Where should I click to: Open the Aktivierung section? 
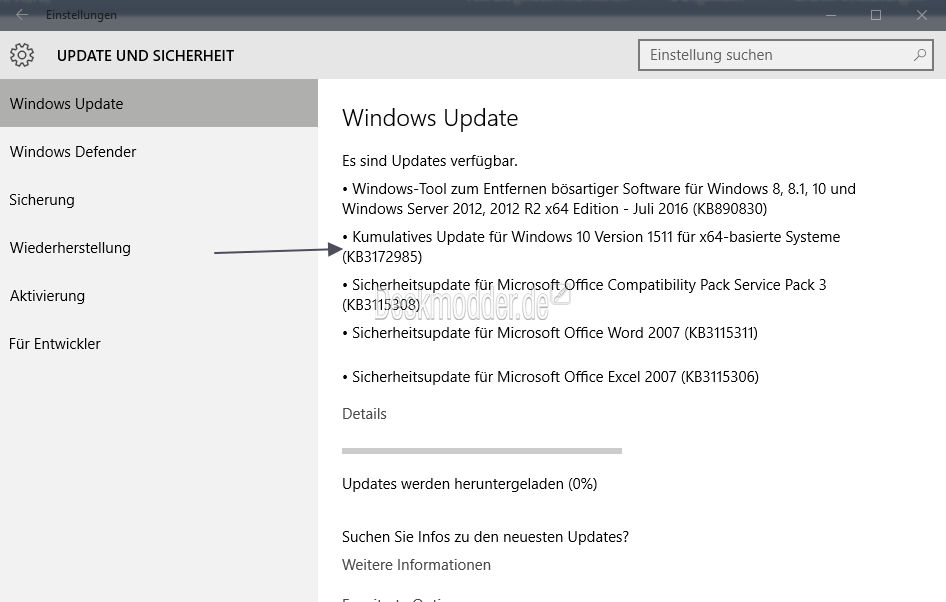coord(159,296)
